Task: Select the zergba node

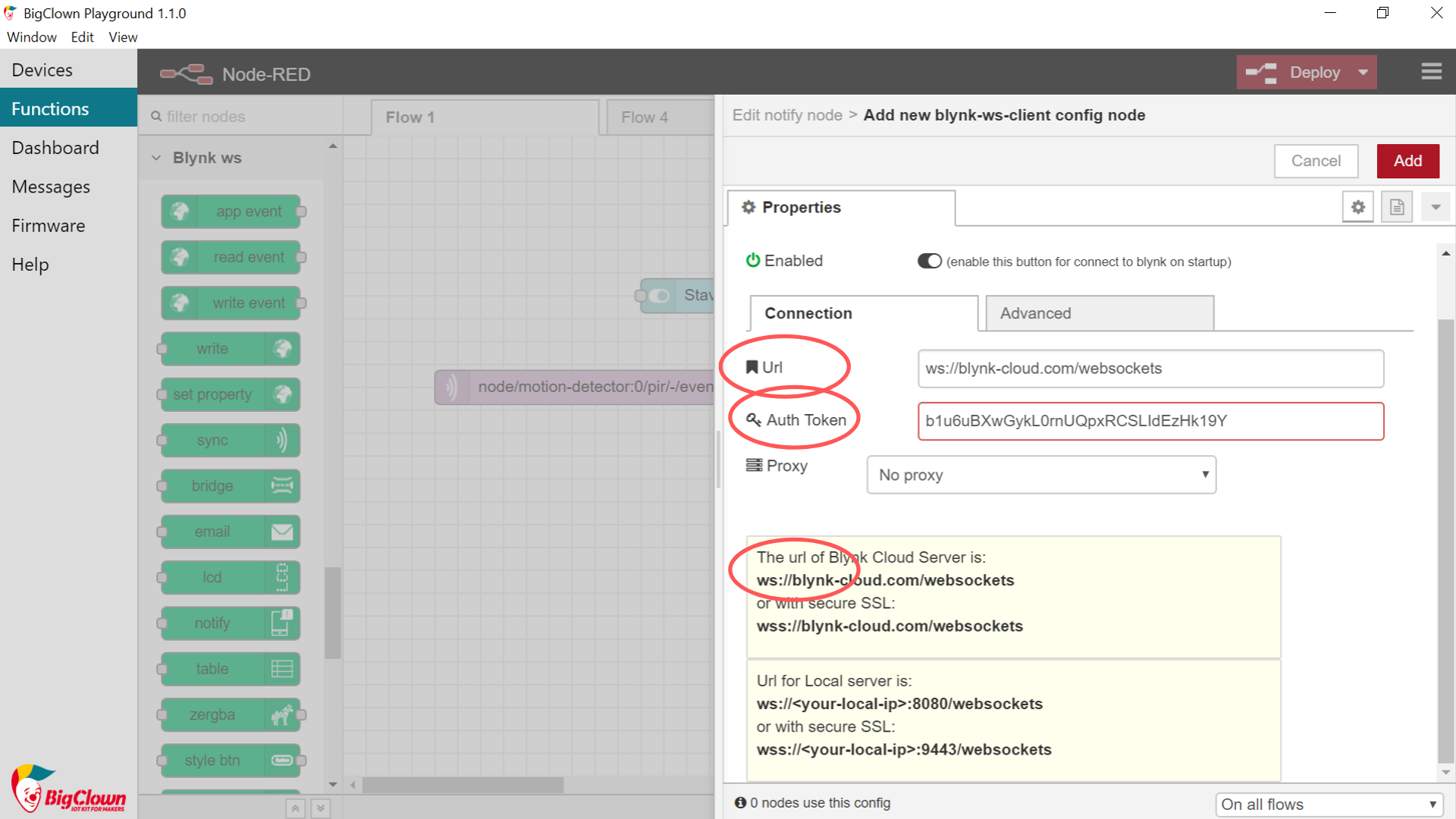Action: tap(231, 715)
